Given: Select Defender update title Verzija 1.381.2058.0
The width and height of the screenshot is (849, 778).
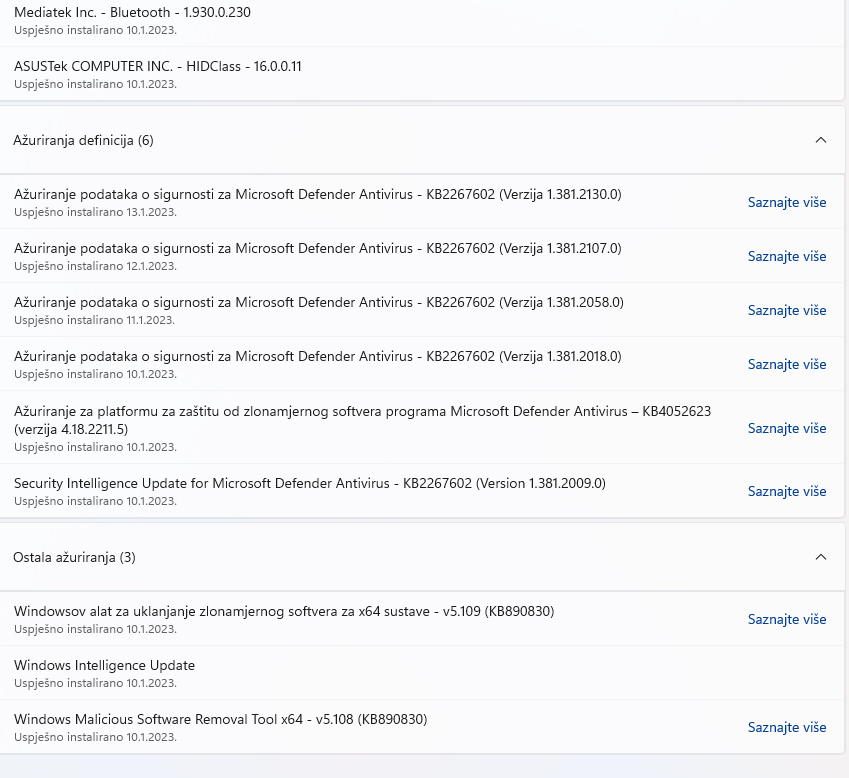Looking at the screenshot, I should [x=319, y=303].
